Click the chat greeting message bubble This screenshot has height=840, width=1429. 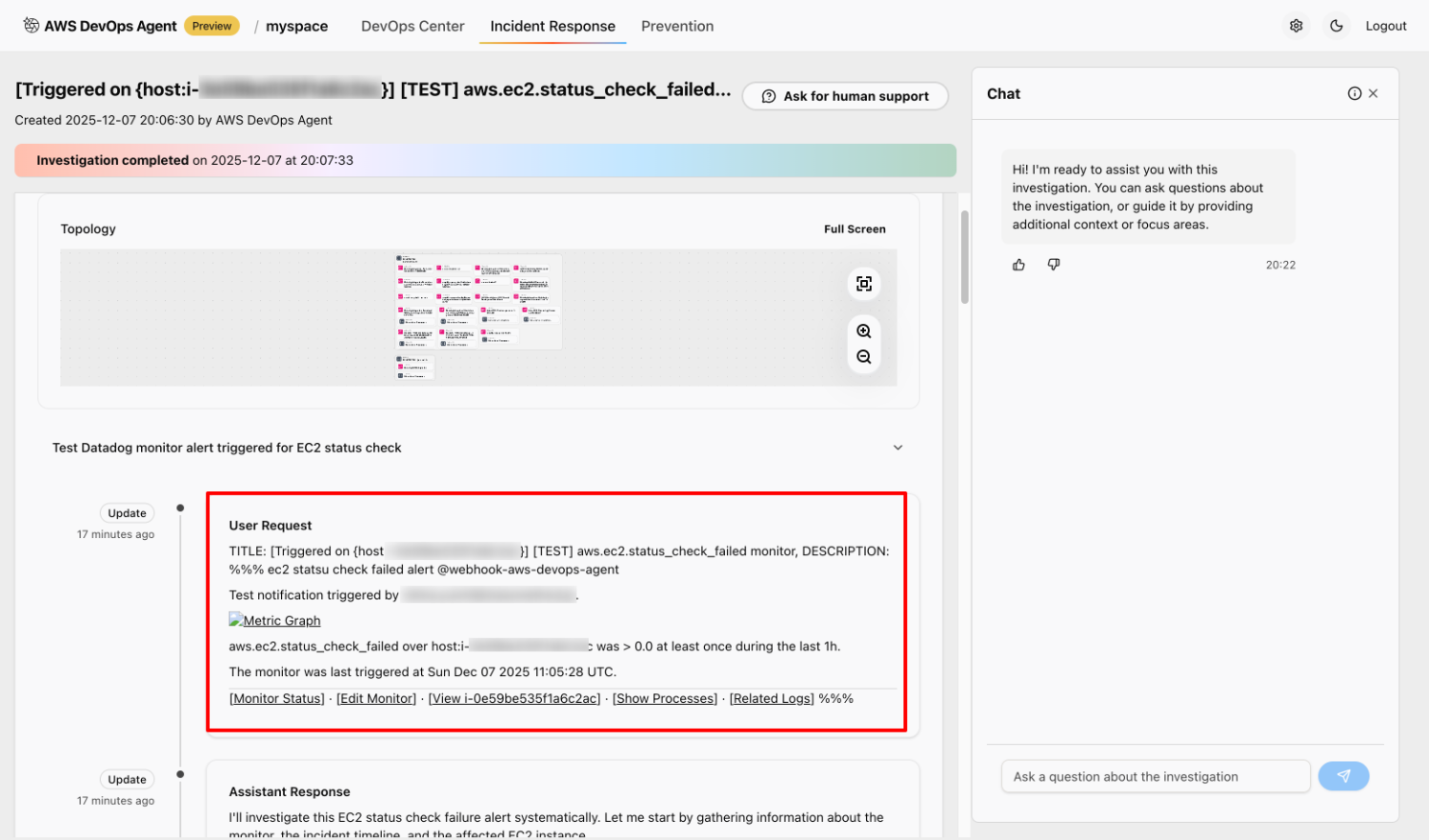tap(1148, 197)
